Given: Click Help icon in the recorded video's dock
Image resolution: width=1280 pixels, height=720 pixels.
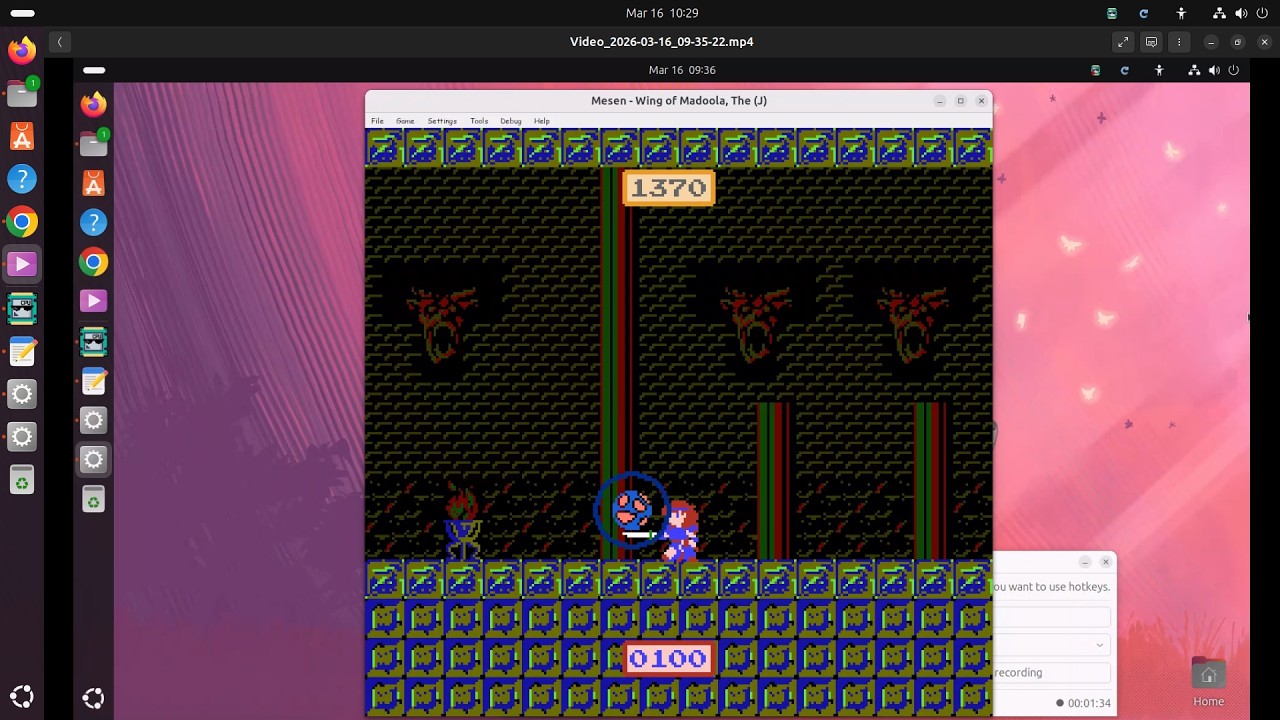Looking at the screenshot, I should point(93,222).
